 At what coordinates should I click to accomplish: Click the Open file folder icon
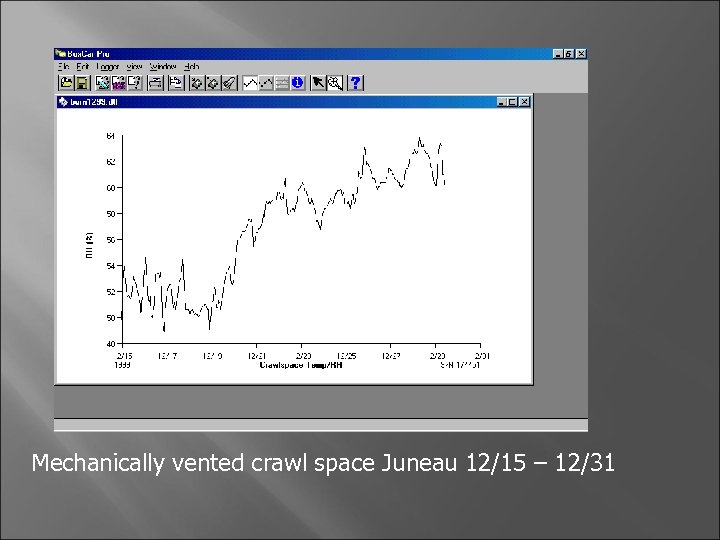click(x=66, y=83)
